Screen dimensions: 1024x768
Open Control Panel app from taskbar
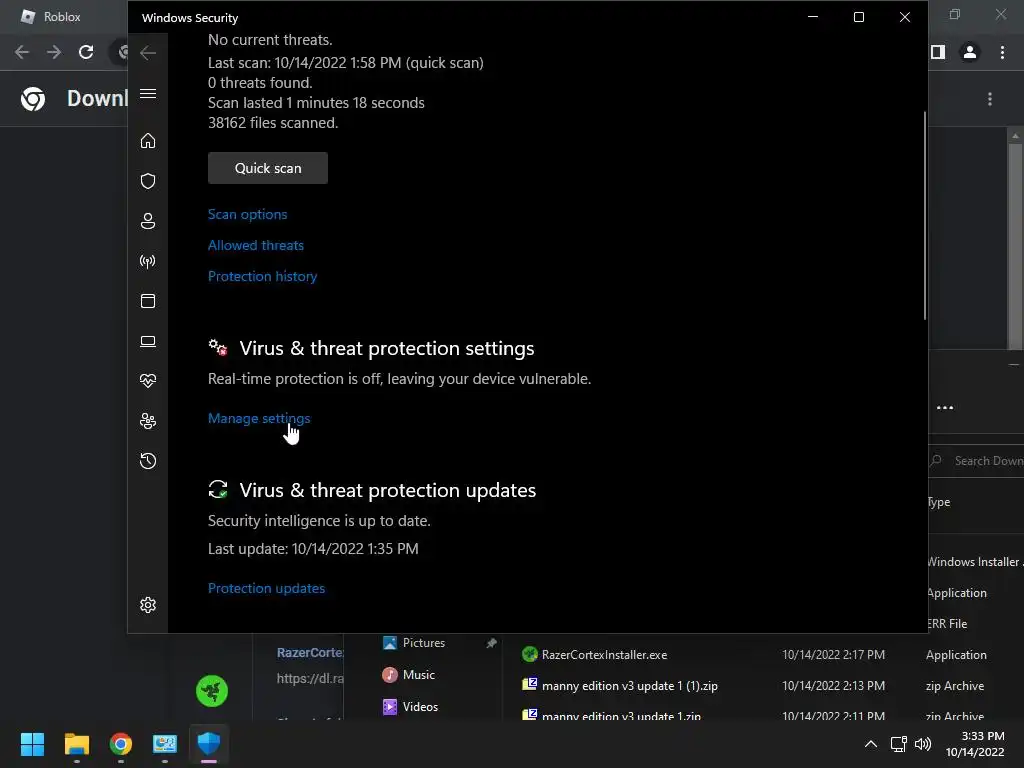(165, 744)
